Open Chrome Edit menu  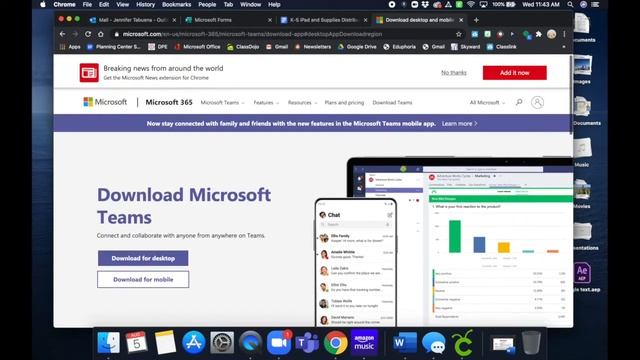pos(104,4)
